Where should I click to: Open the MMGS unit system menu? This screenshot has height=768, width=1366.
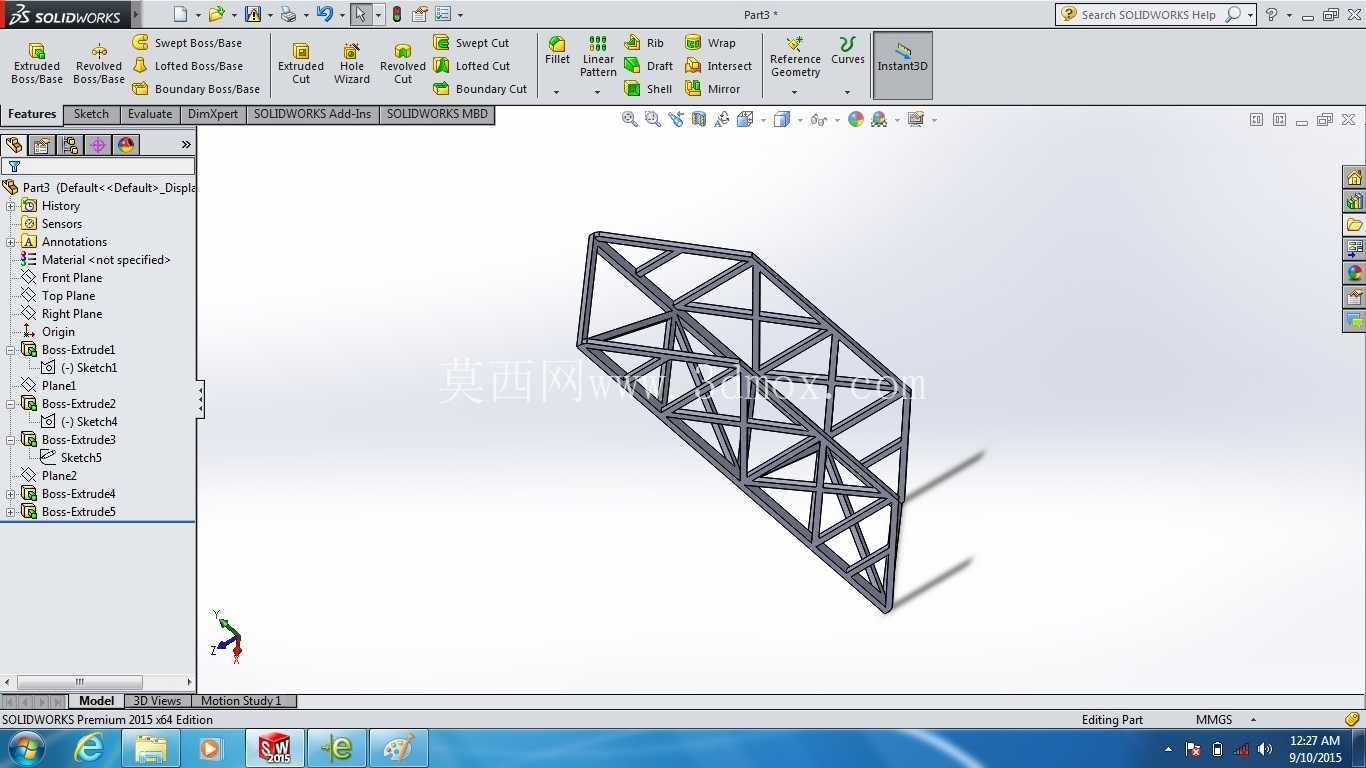(x=1225, y=720)
